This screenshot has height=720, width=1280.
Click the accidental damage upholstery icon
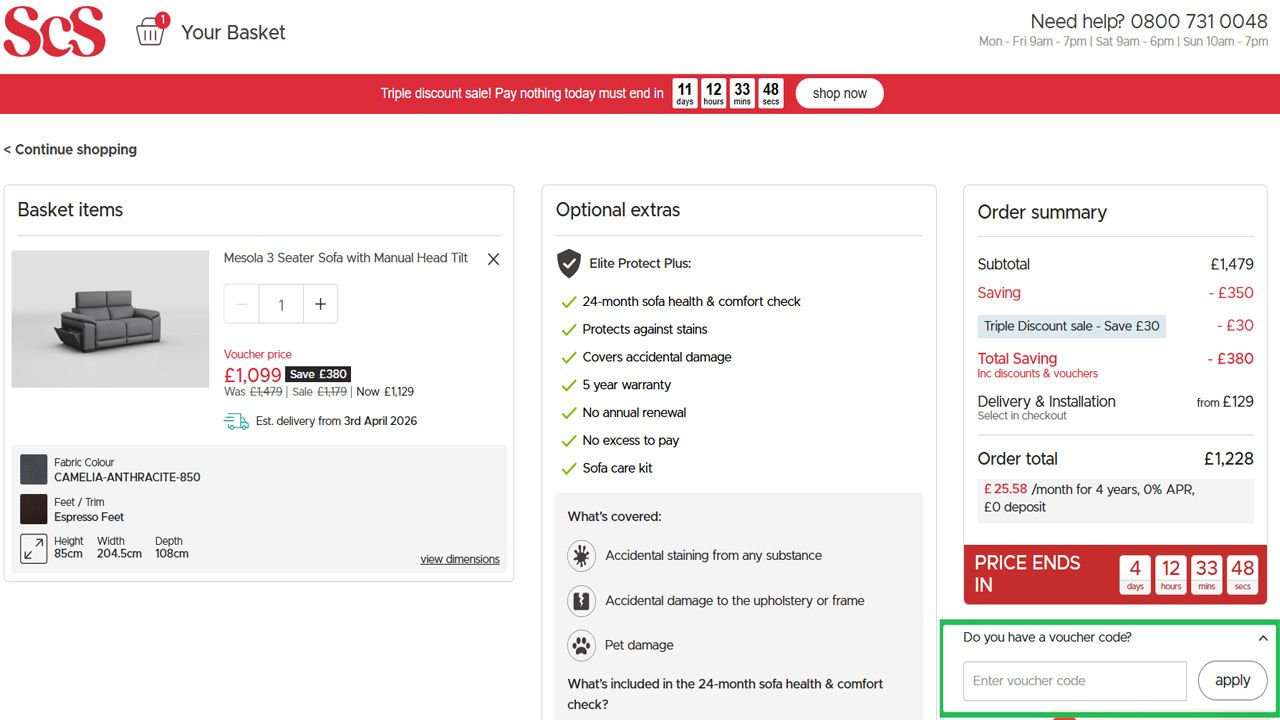tap(581, 600)
